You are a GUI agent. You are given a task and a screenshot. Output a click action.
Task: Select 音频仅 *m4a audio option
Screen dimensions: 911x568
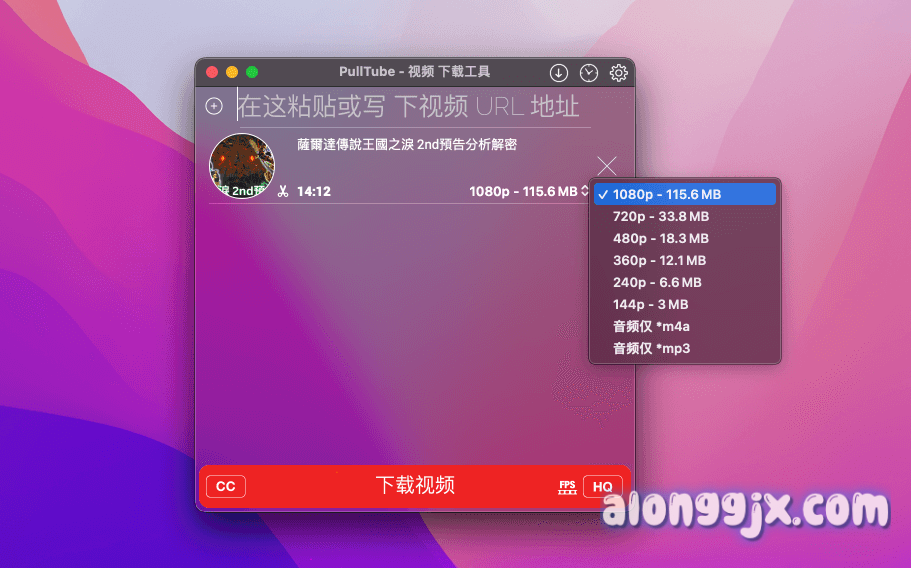click(x=685, y=326)
